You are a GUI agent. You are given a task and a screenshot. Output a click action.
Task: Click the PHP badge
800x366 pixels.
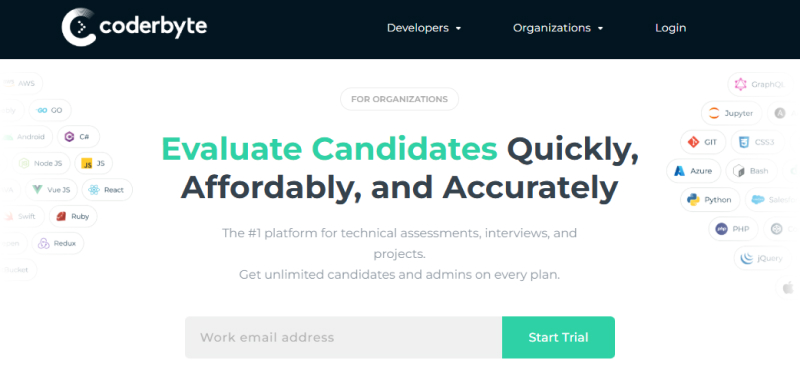[x=733, y=229]
